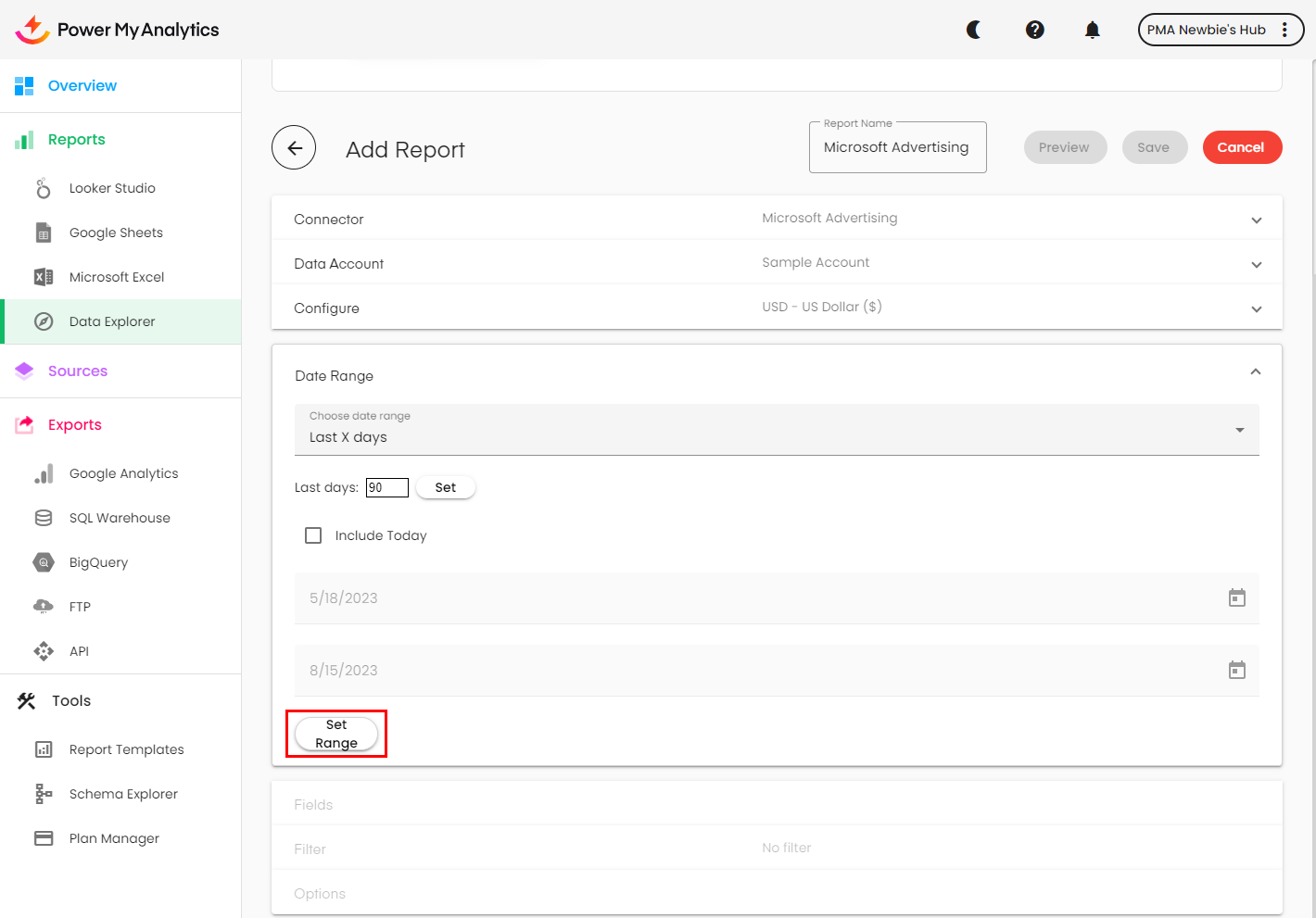This screenshot has height=918, width=1316.
Task: Select Schema Explorer in Tools
Action: 123,794
